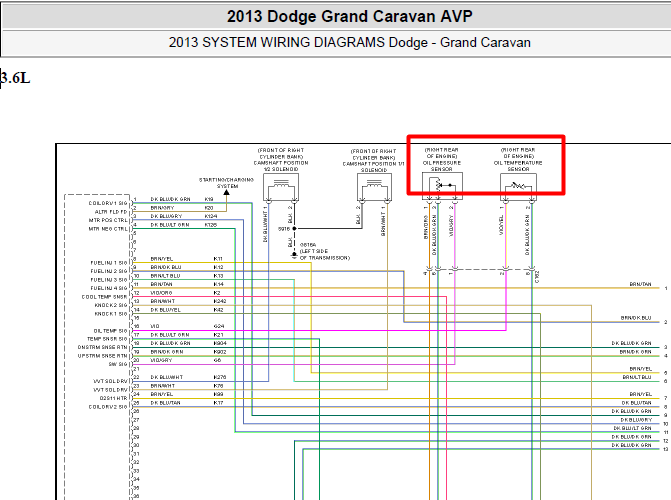This screenshot has width=671, height=500.
Task: Click the page title '2013 Dodge Grand Caravan AVP'
Action: (x=350, y=16)
